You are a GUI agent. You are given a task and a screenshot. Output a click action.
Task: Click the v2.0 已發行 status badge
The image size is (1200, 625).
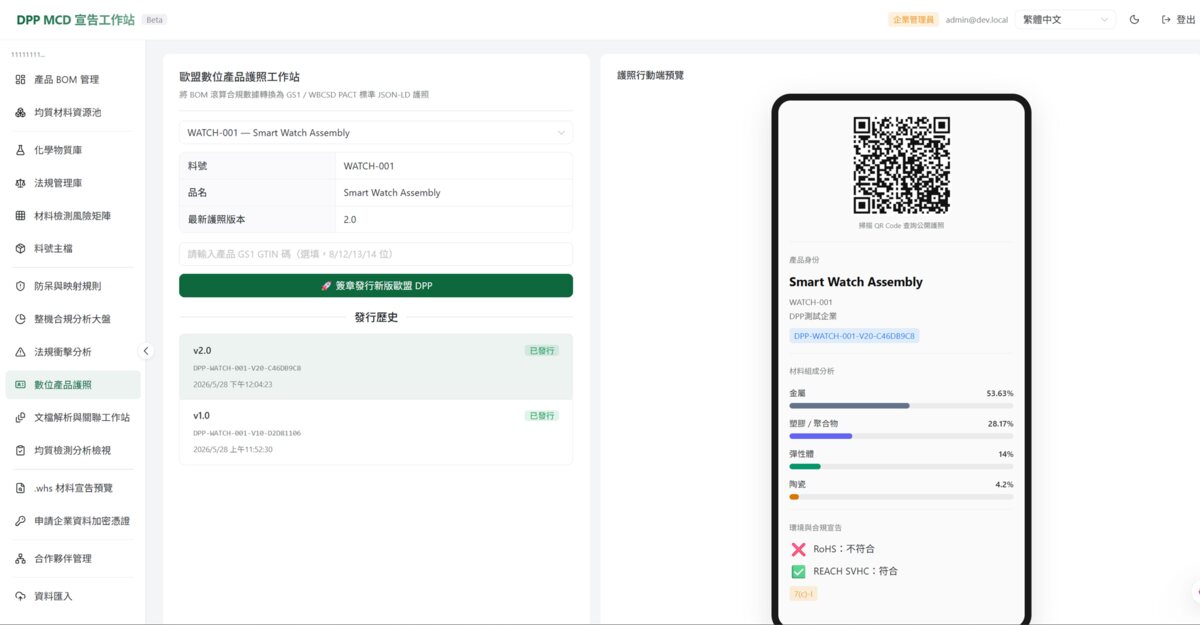click(x=542, y=351)
